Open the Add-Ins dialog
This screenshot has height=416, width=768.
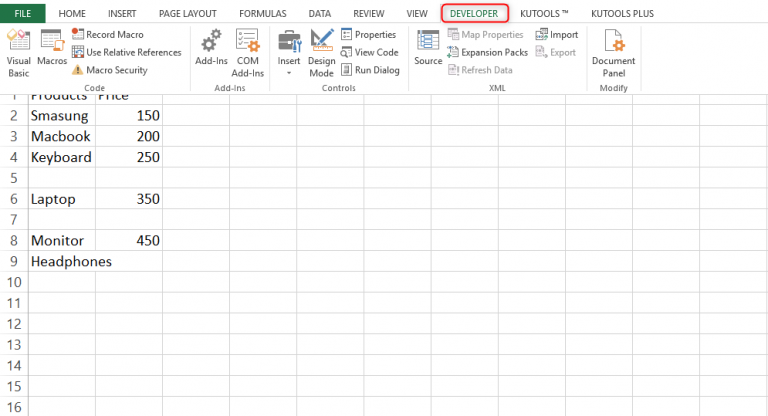211,51
